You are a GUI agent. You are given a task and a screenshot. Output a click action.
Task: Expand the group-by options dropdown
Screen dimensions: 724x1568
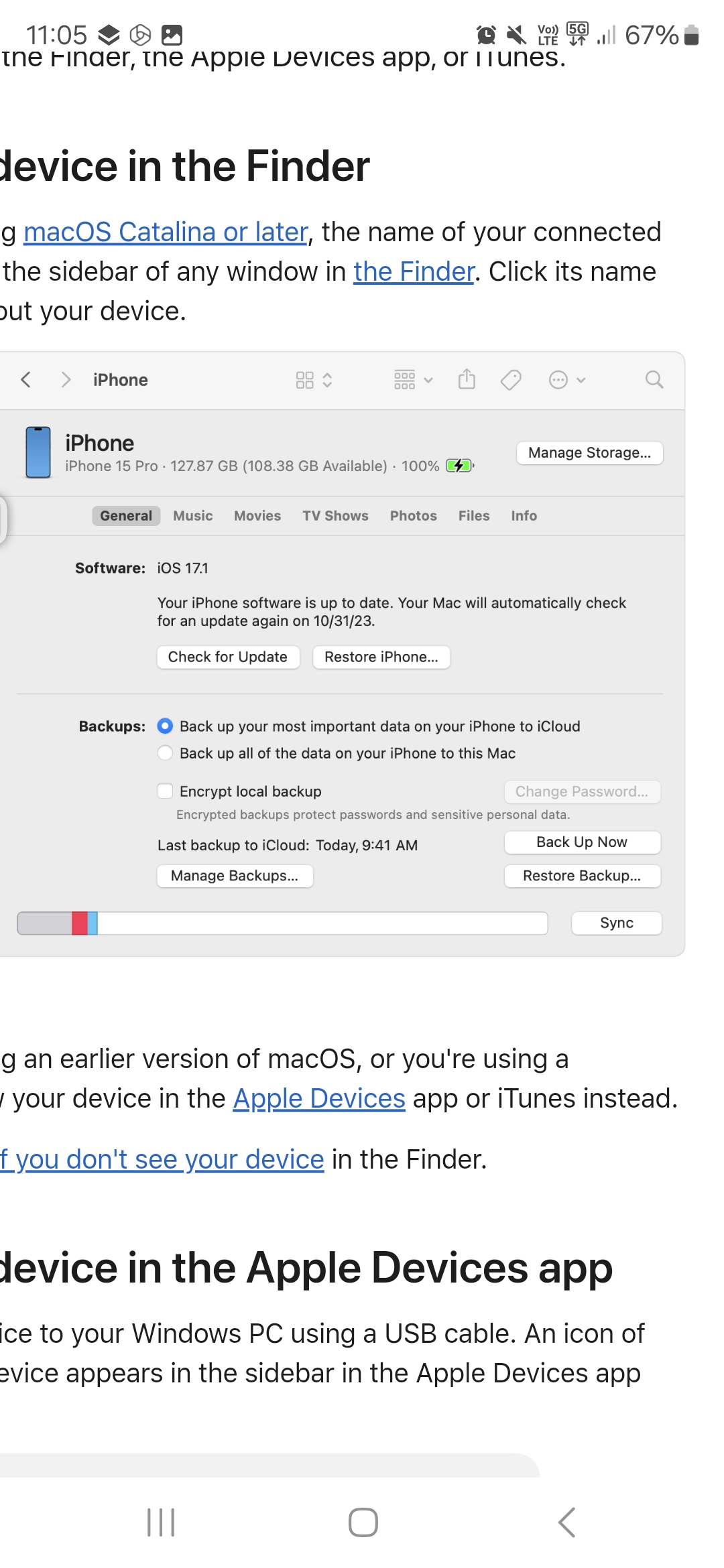click(413, 380)
